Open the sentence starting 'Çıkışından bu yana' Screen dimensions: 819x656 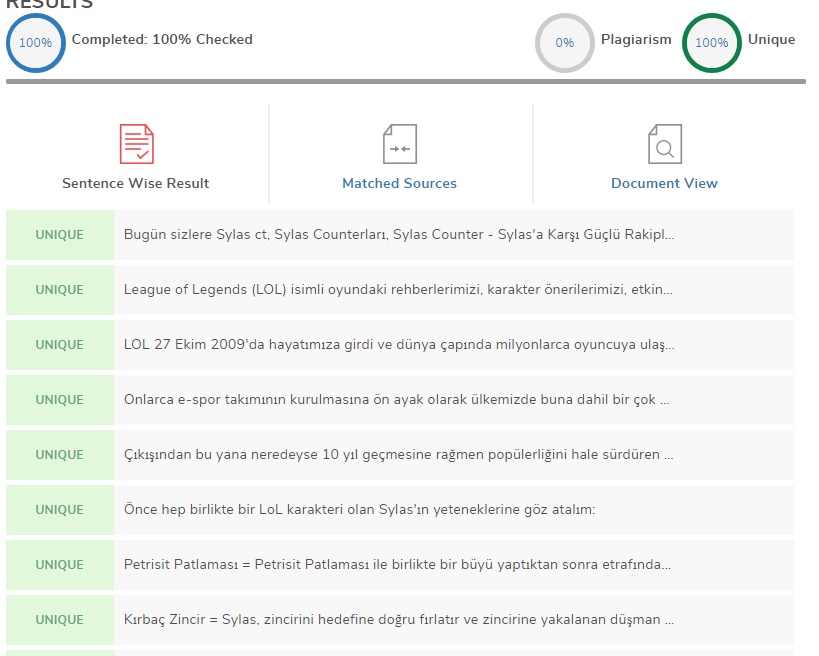pyautogui.click(x=398, y=455)
